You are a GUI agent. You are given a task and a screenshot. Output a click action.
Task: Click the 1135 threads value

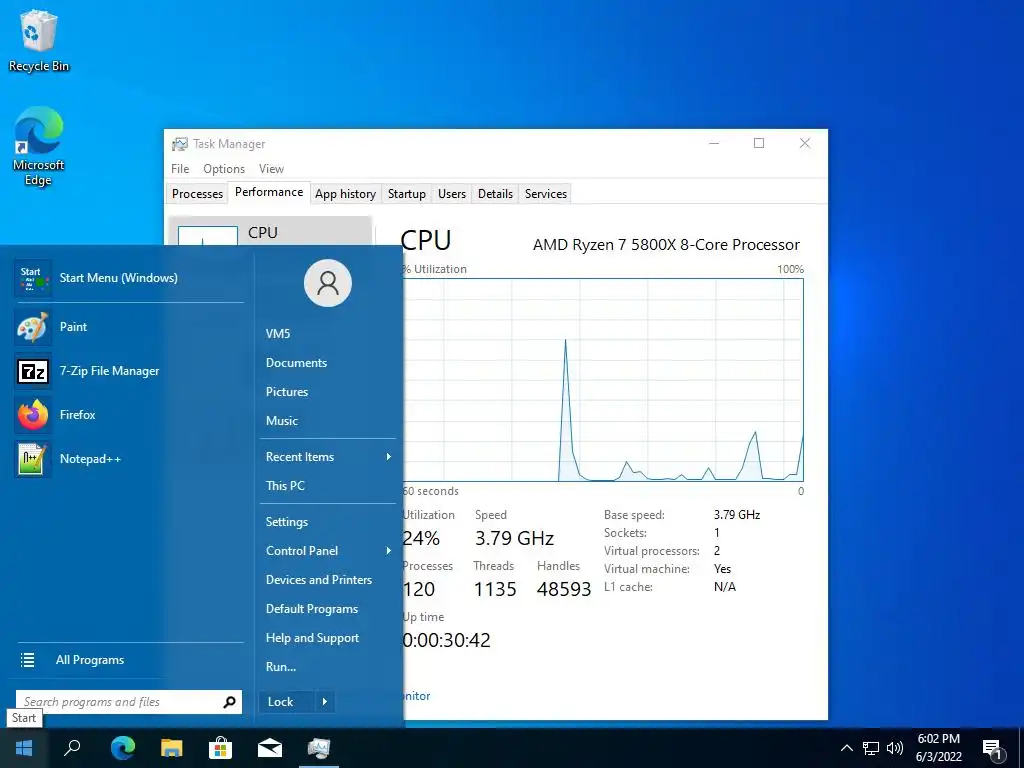(494, 589)
